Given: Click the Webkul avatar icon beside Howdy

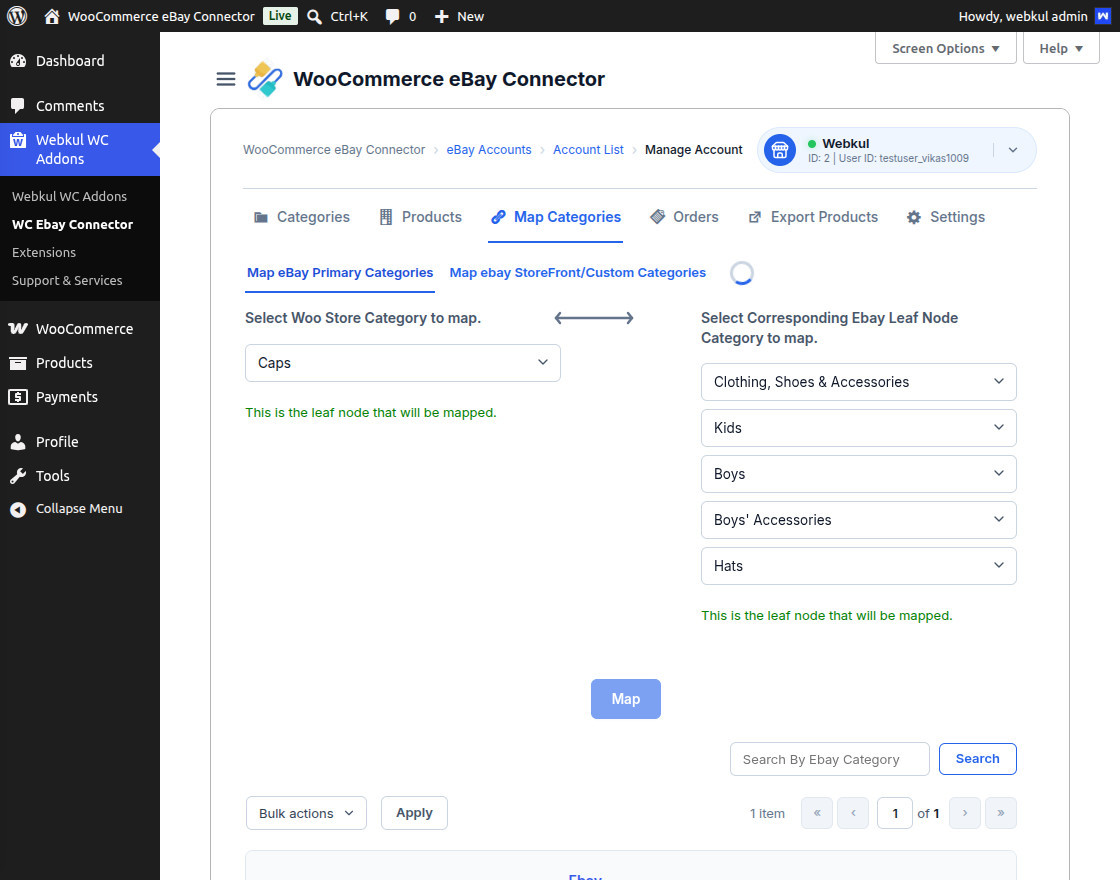Looking at the screenshot, I should 1103,16.
